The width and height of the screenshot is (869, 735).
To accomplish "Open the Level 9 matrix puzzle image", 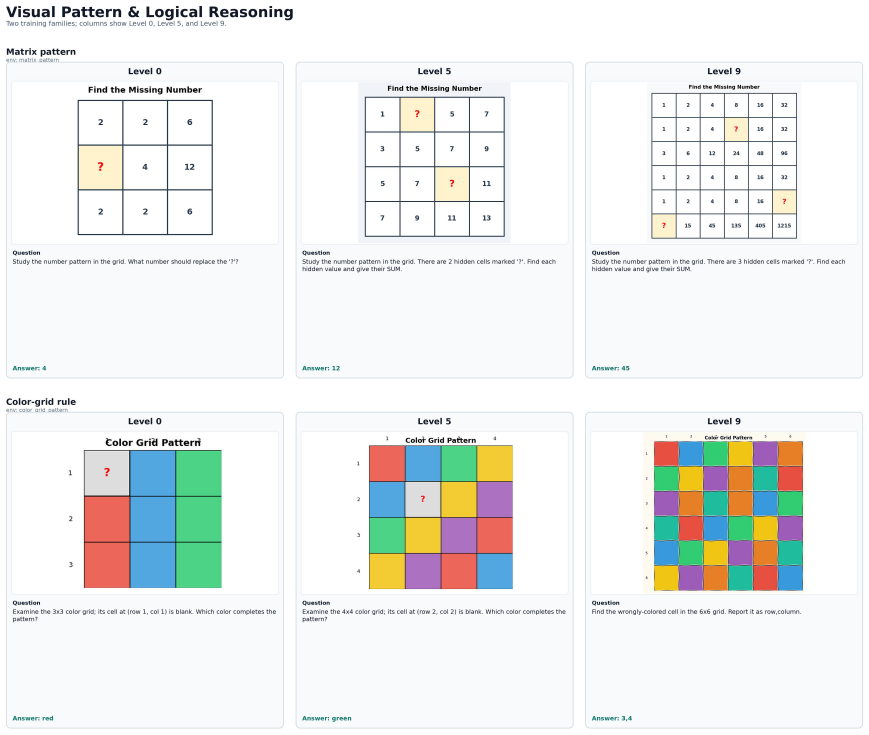I will tap(724, 163).
